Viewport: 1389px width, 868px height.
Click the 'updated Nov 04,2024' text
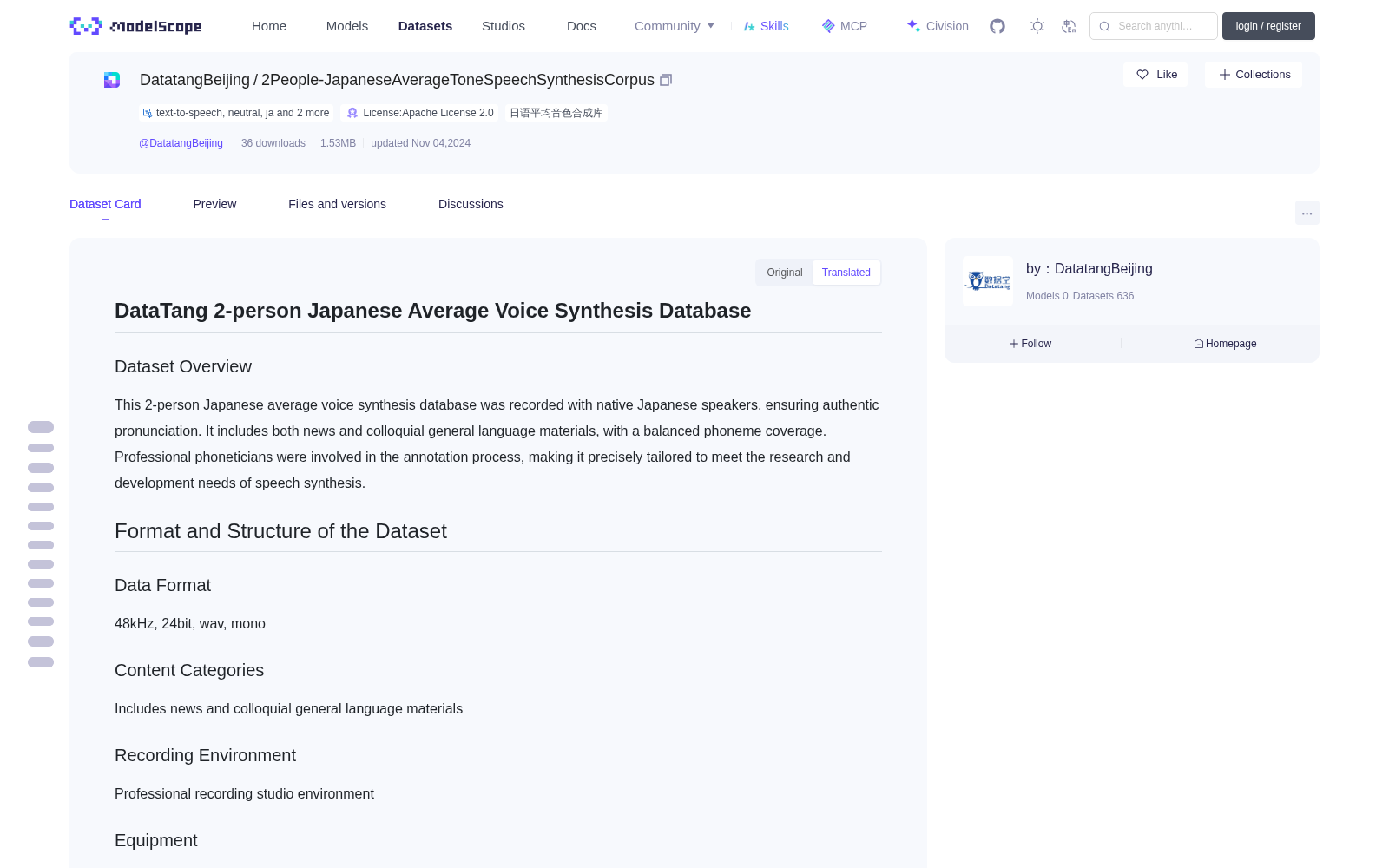click(x=420, y=143)
